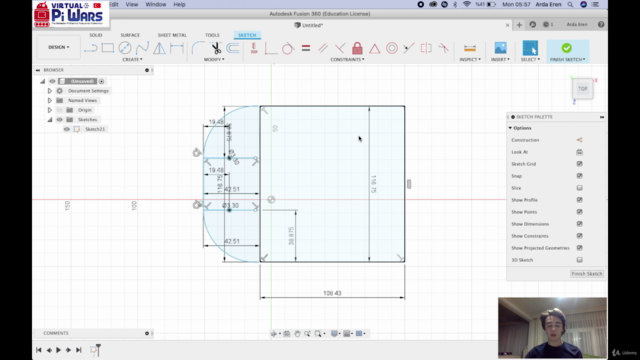The image size is (640, 360).
Task: Toggle the Show Constraints checkbox
Action: coord(579,236)
